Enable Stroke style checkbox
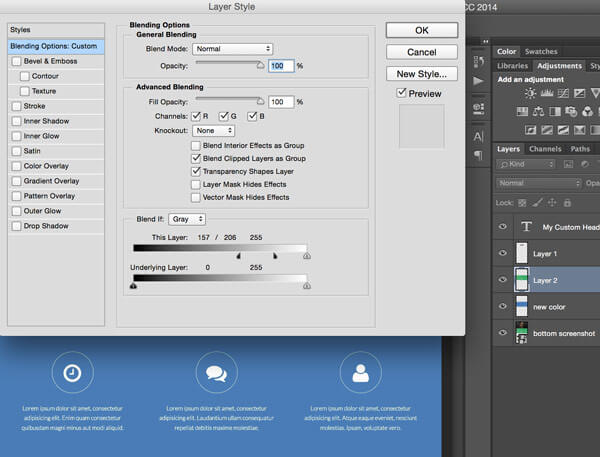 click(16, 106)
